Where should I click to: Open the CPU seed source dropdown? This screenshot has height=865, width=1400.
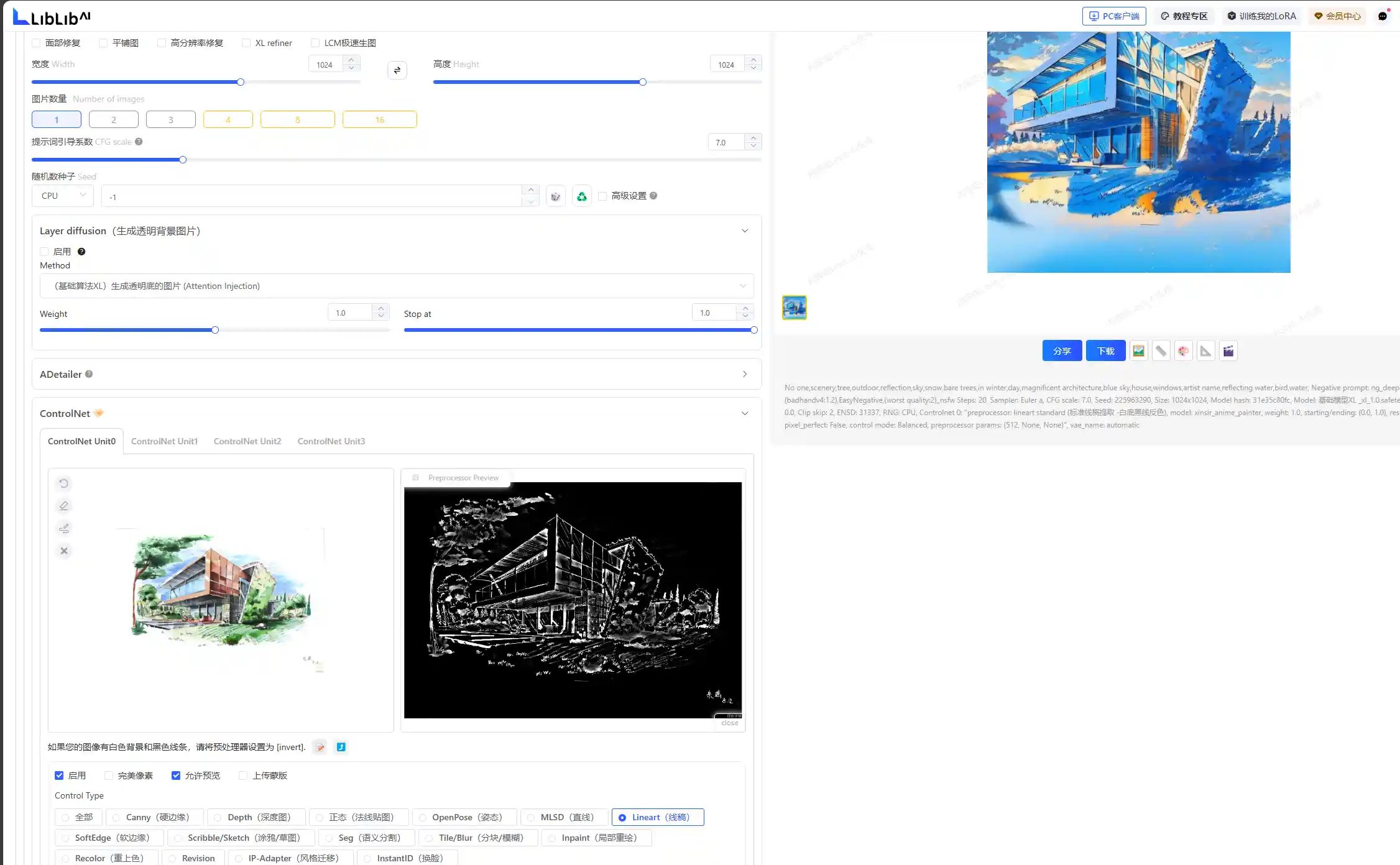tap(62, 196)
